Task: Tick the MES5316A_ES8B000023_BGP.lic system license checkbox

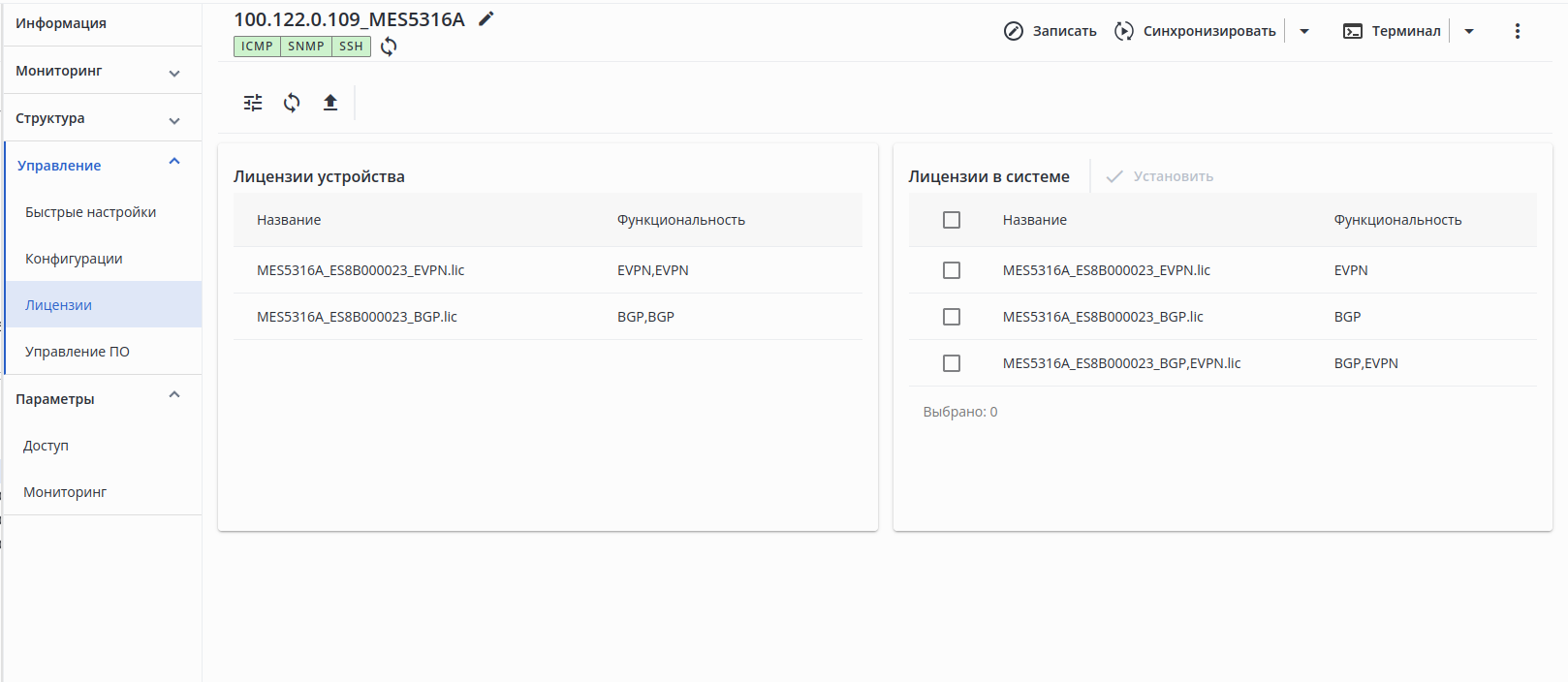Action: (952, 317)
